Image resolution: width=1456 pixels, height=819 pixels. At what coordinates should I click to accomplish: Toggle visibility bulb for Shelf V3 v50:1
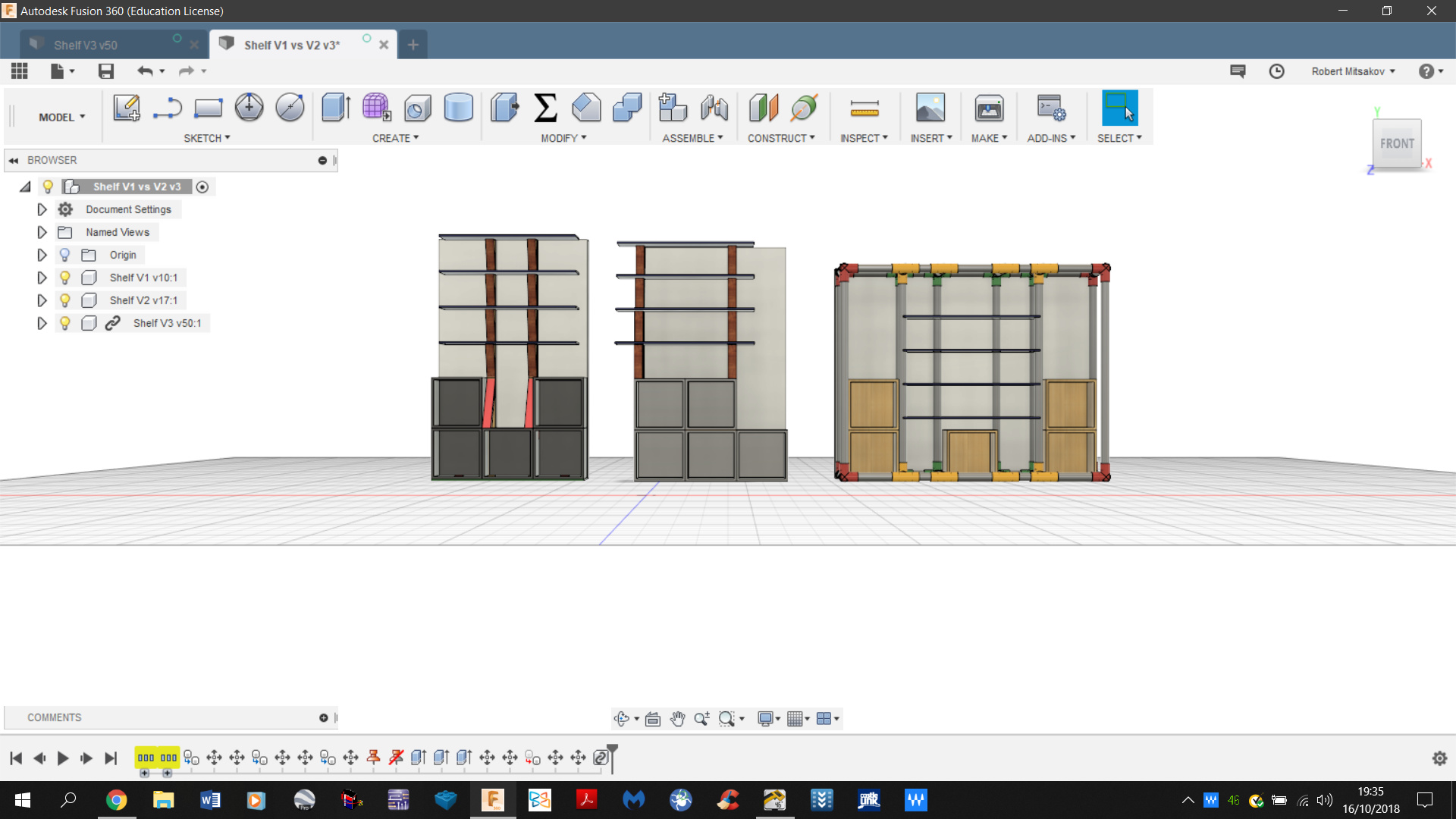(x=65, y=323)
